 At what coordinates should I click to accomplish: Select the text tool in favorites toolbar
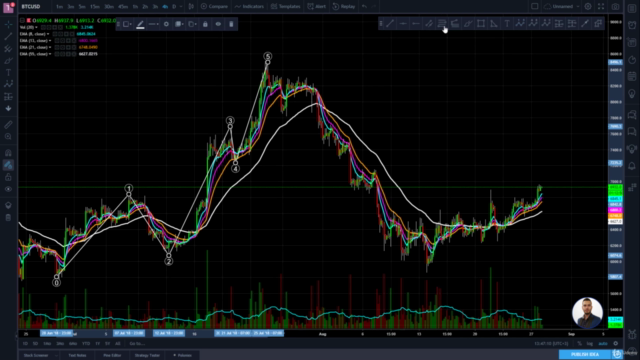[507, 24]
